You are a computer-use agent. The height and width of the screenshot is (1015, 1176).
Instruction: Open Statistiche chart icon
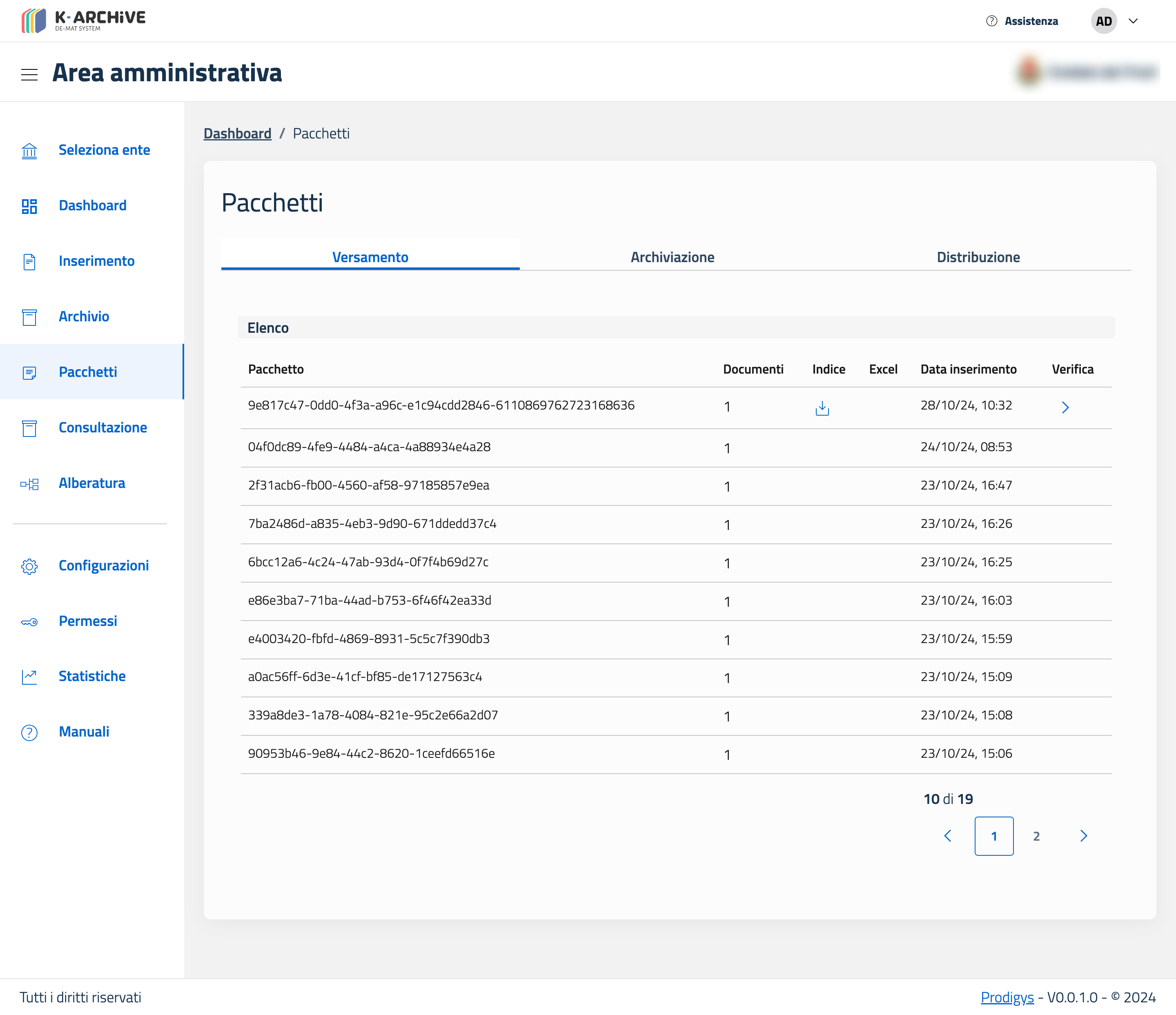pos(29,677)
